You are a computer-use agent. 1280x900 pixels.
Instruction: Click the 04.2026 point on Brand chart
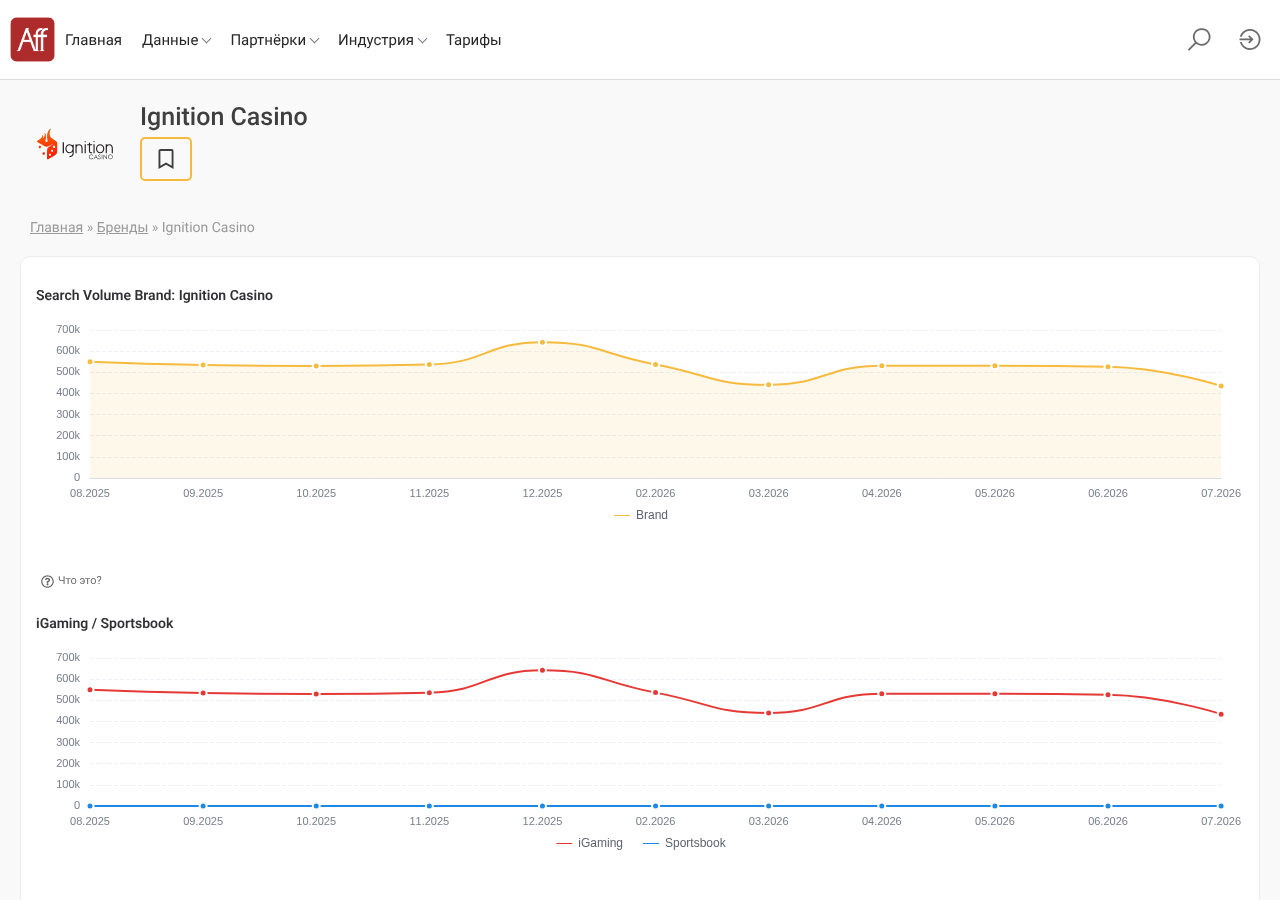882,366
